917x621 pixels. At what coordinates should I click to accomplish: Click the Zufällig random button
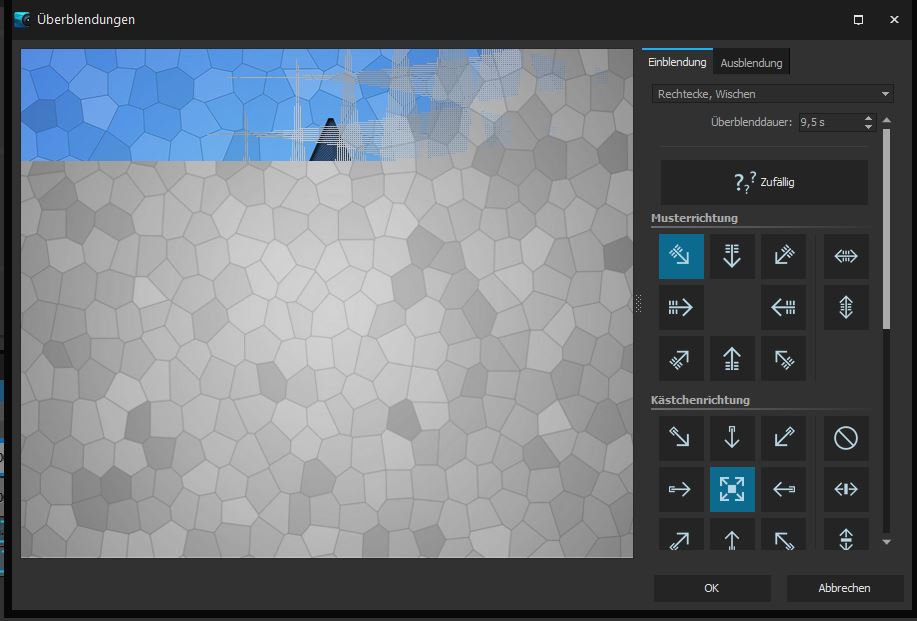764,182
